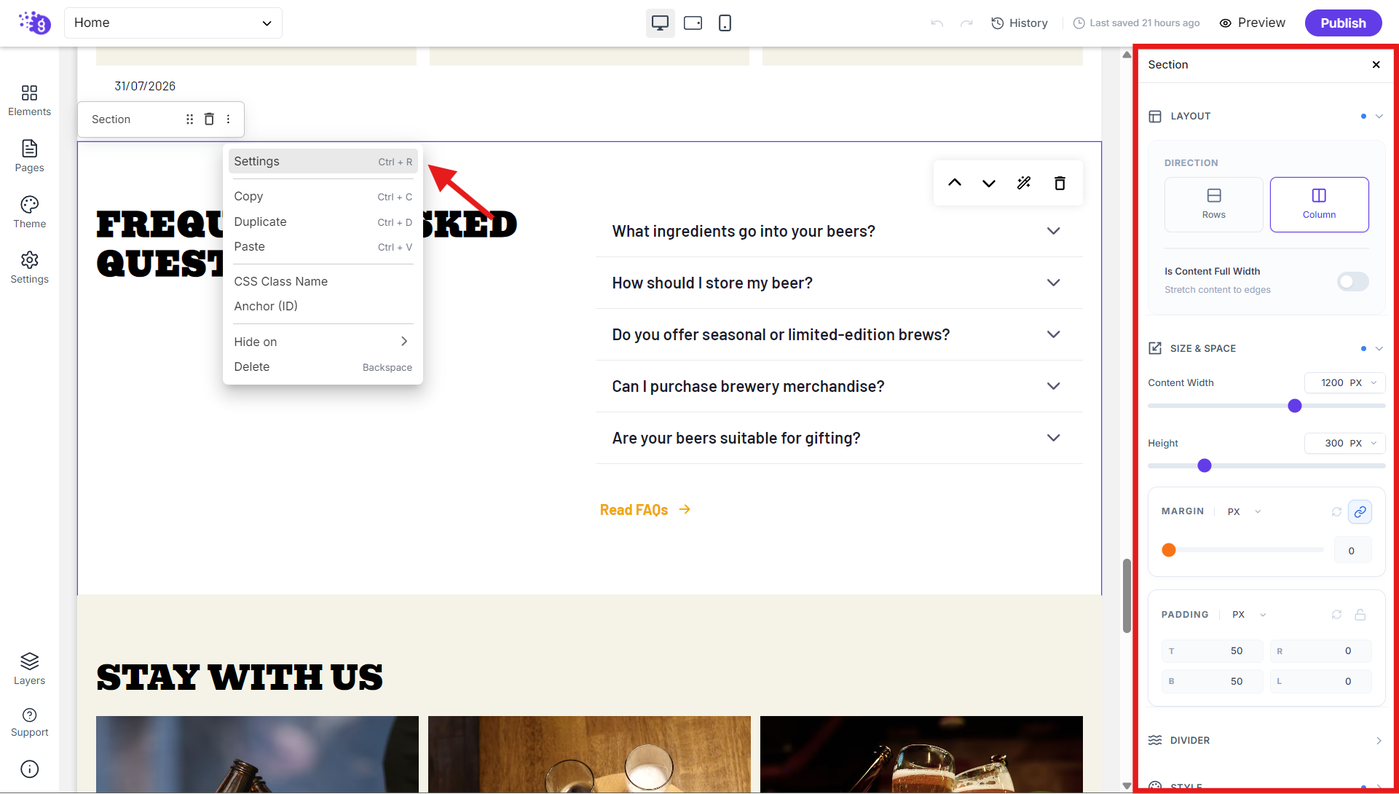
Task: Expand 'How should I store my beer?' question
Action: pyautogui.click(x=839, y=283)
